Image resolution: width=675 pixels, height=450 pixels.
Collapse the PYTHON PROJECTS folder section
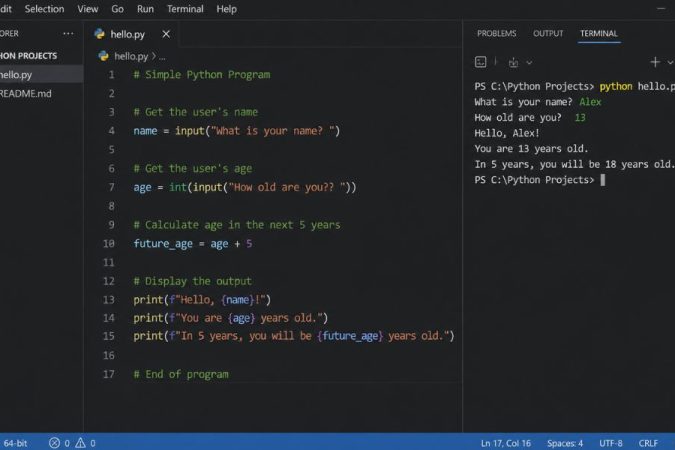(x=28, y=56)
